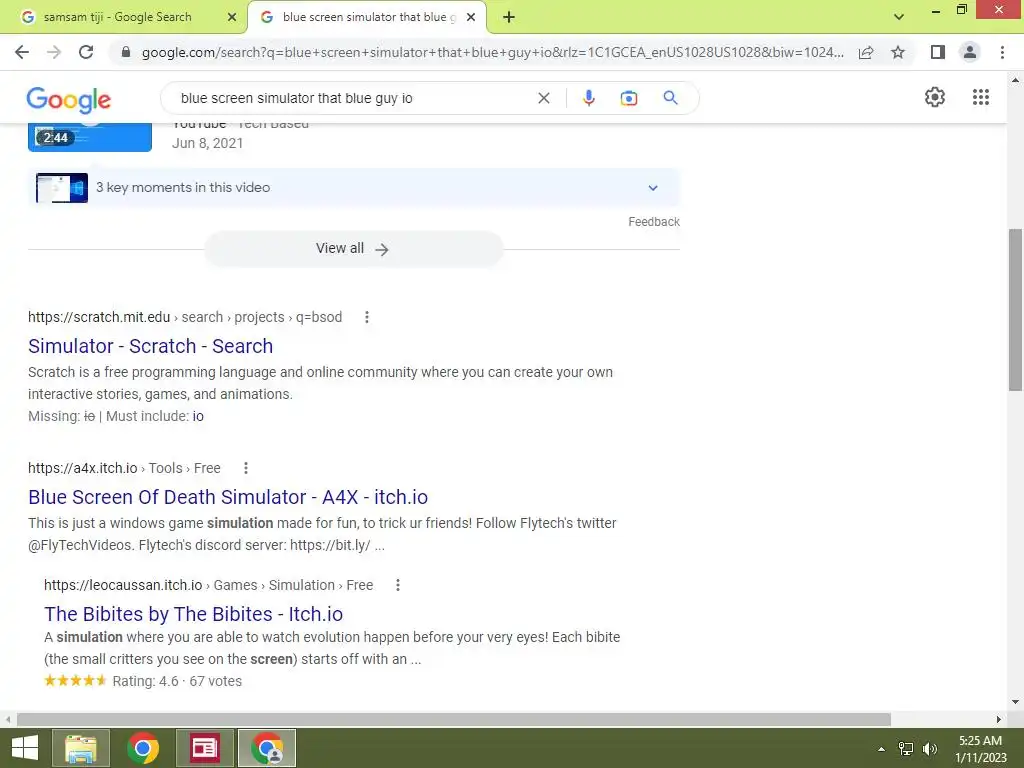
Task: Click the https://a4x.itch.io breadcrumb URL
Action: (82, 468)
